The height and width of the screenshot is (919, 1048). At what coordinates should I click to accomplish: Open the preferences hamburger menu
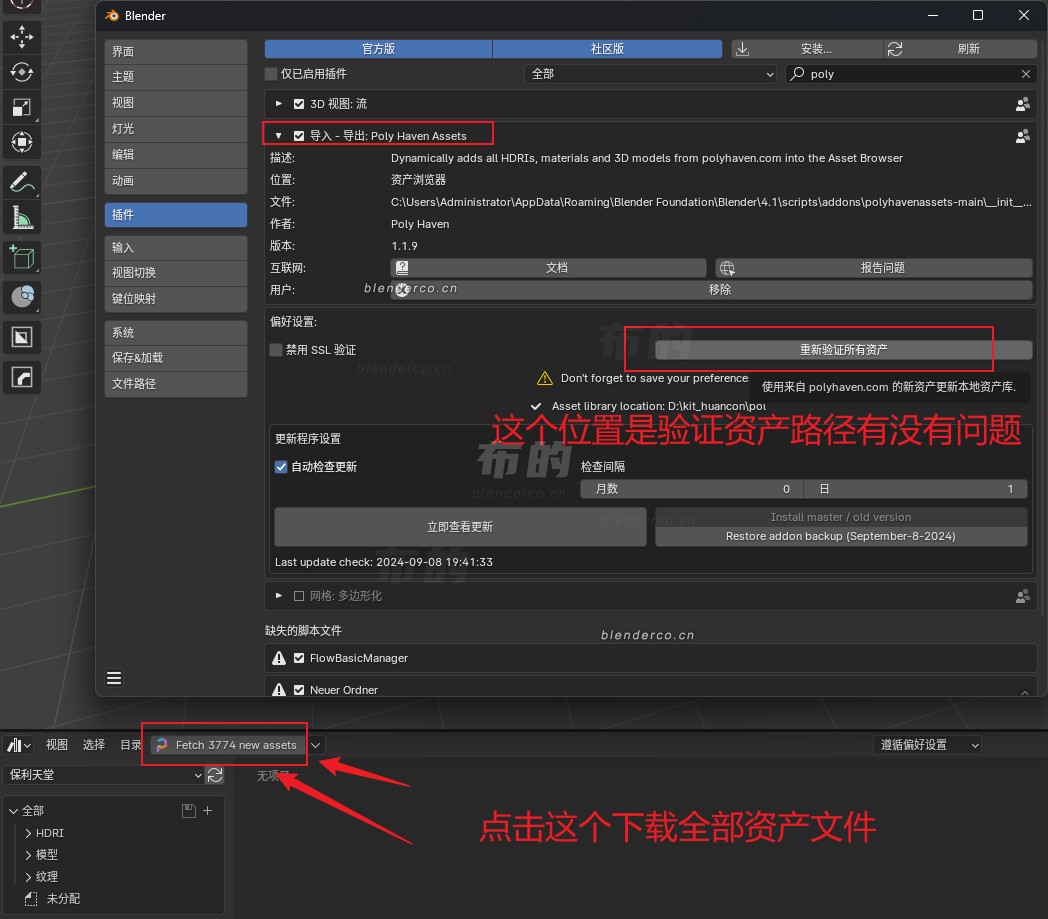114,678
